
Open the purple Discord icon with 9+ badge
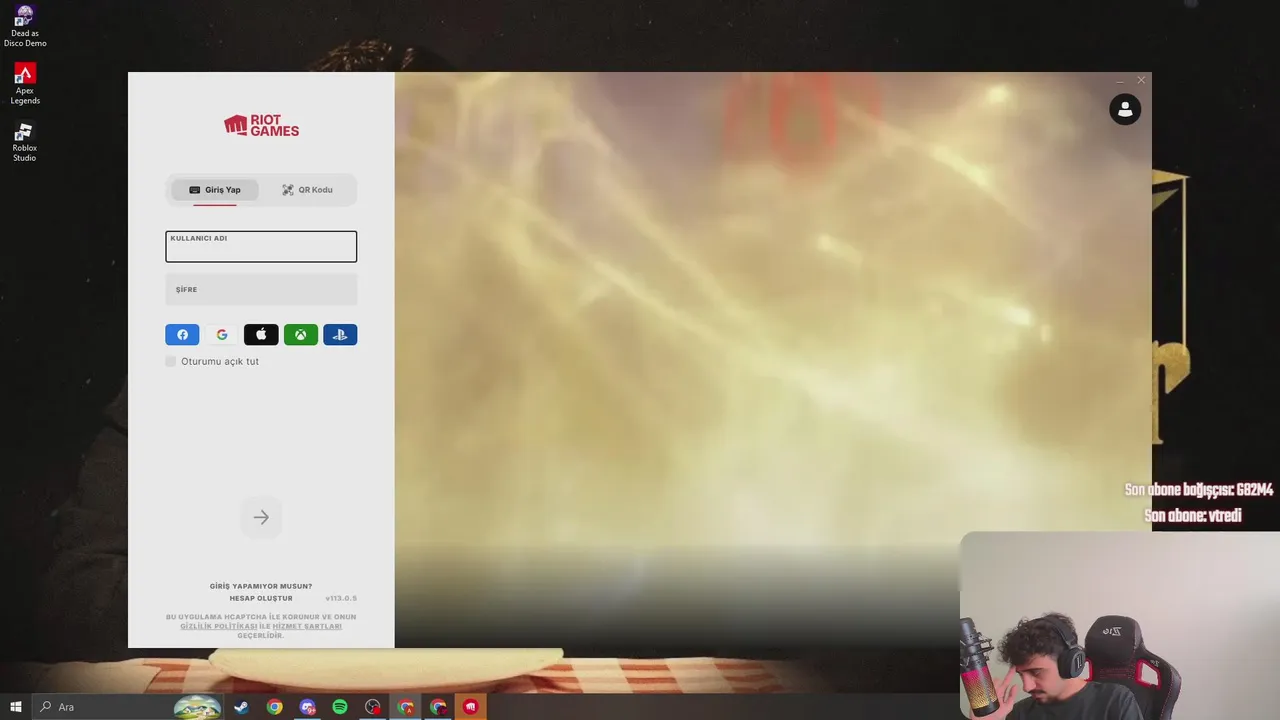[x=307, y=707]
